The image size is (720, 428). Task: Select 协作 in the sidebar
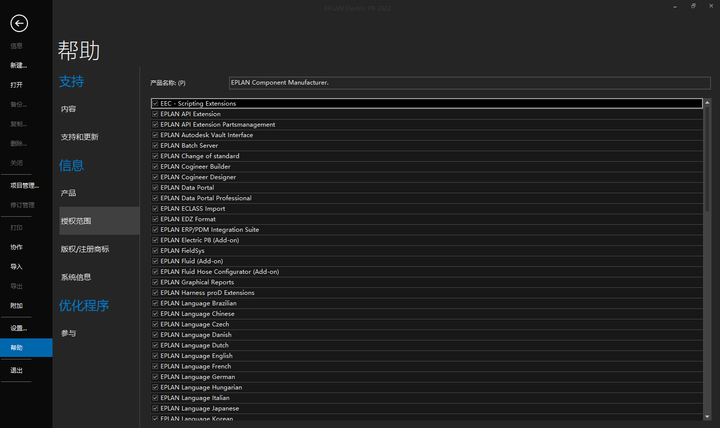coord(17,247)
